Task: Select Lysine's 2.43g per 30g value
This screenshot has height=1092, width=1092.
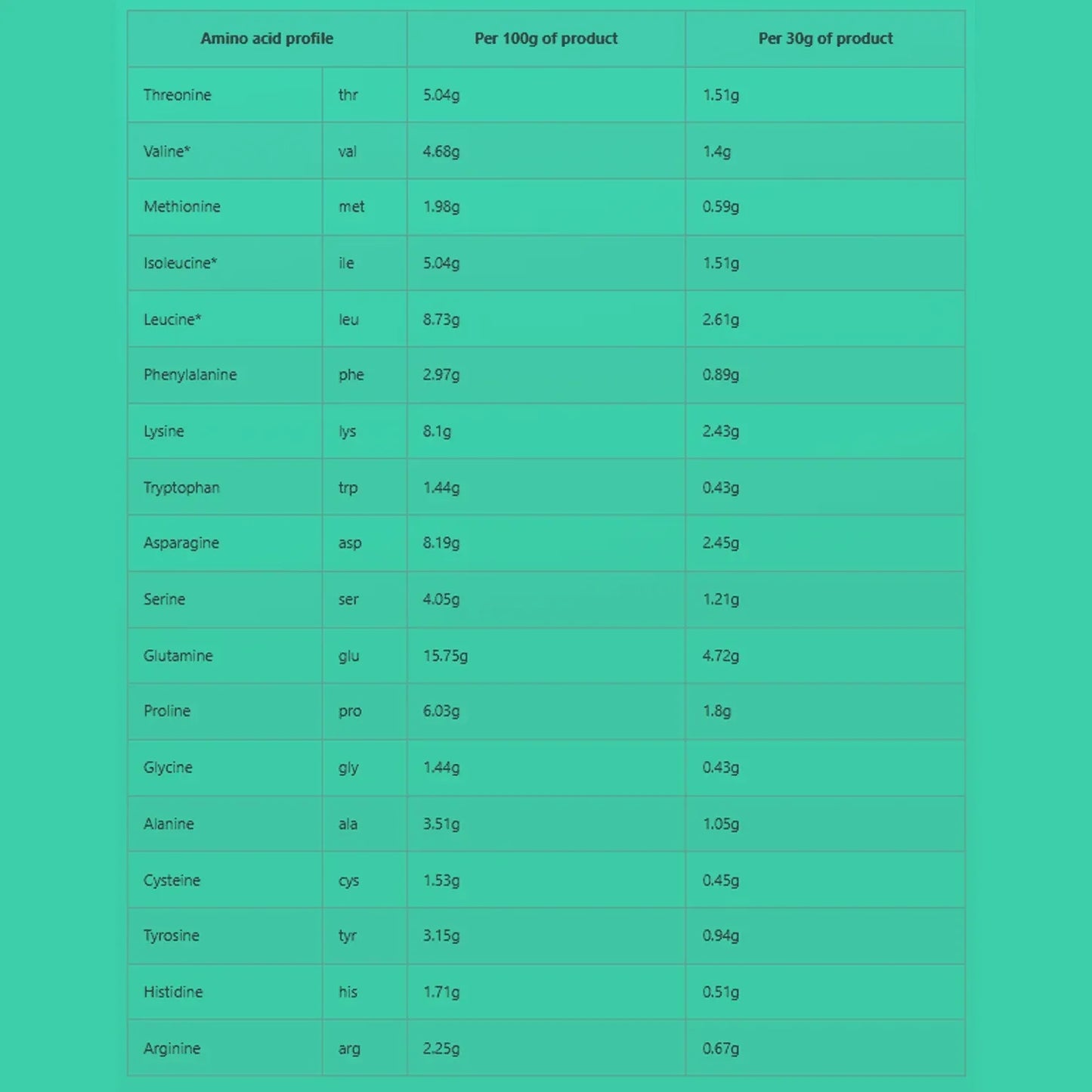Action: 721,432
